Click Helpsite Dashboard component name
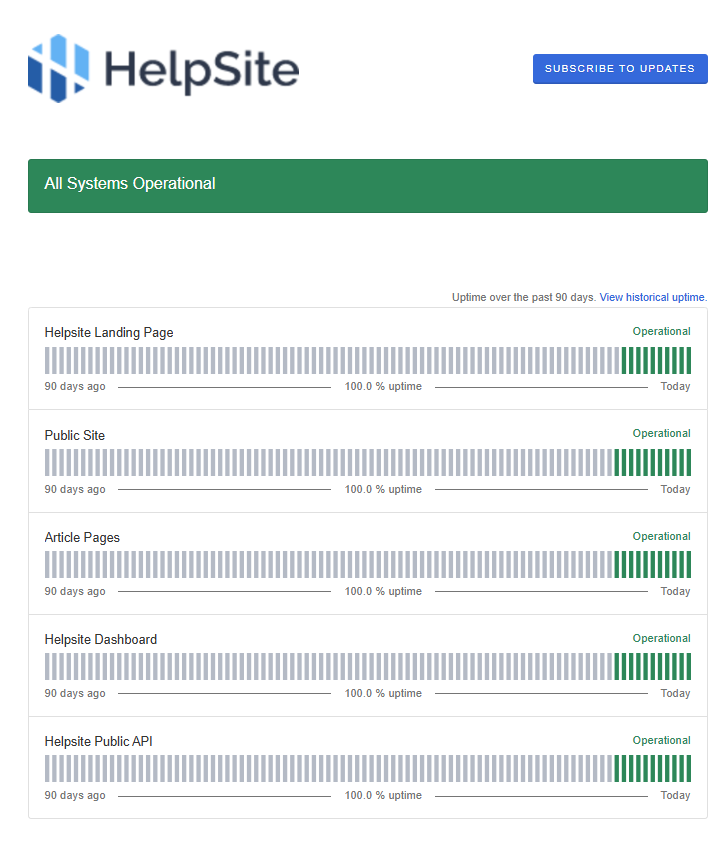 [101, 639]
